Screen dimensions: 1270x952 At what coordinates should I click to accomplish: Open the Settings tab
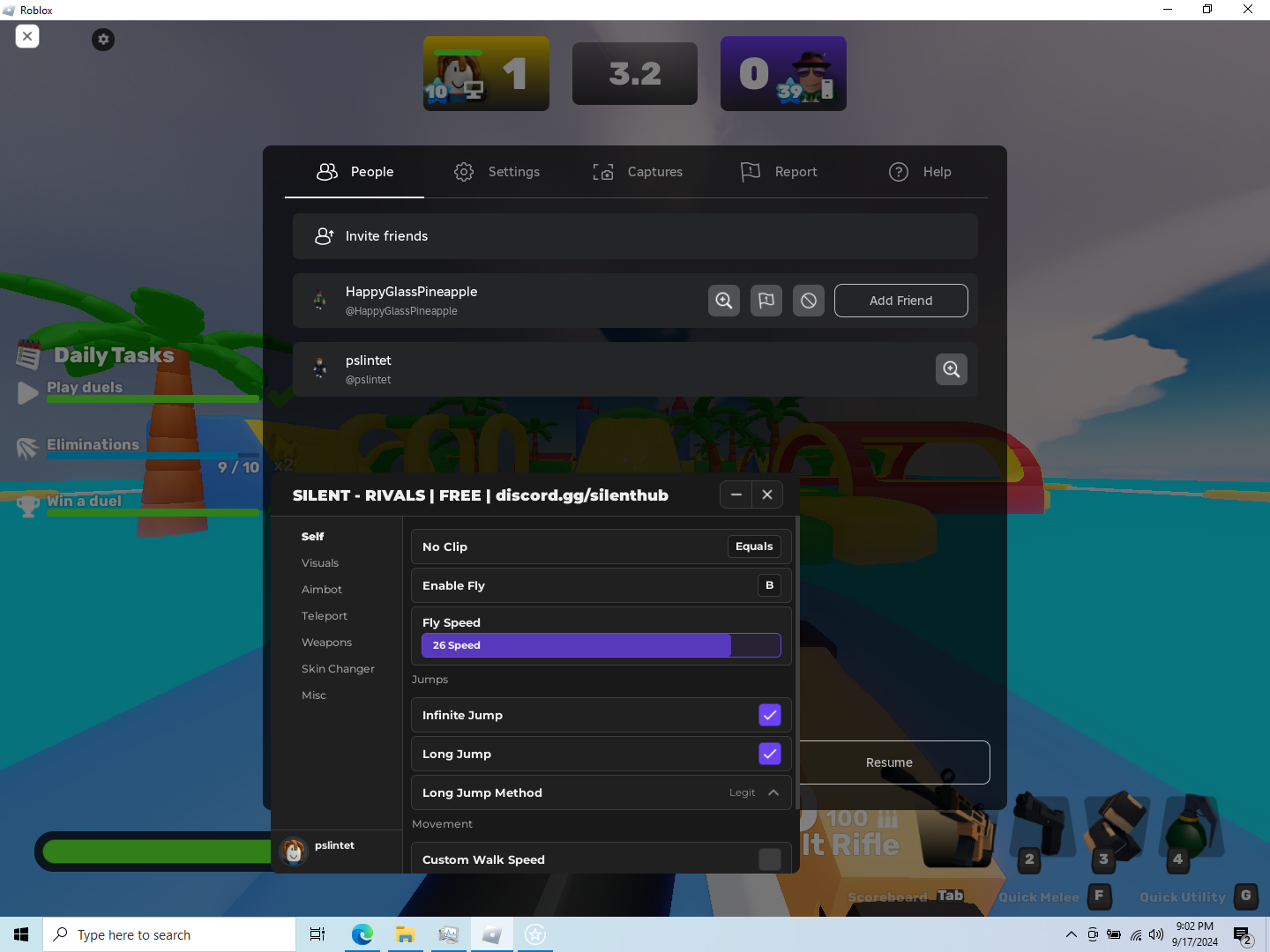(497, 172)
